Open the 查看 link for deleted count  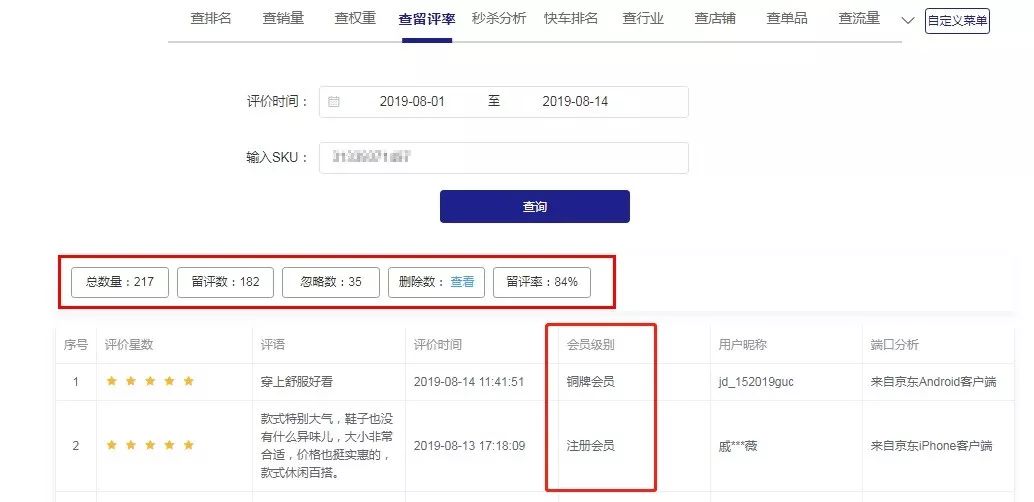(x=462, y=282)
